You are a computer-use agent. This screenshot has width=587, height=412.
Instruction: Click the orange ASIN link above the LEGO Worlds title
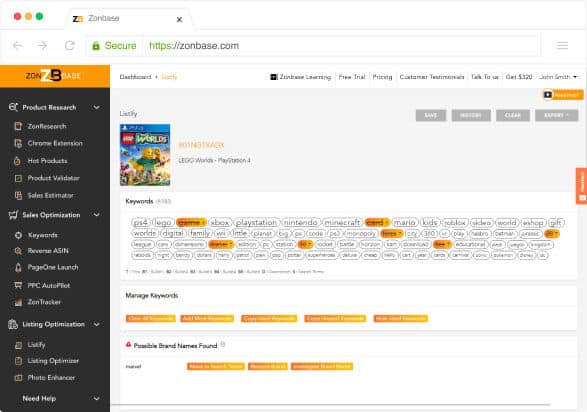(x=201, y=145)
